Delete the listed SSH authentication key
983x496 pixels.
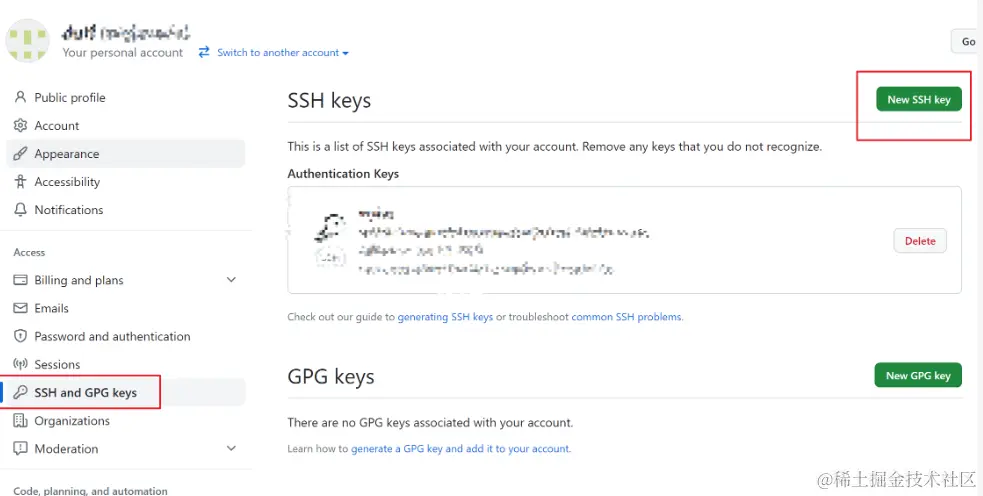point(920,241)
